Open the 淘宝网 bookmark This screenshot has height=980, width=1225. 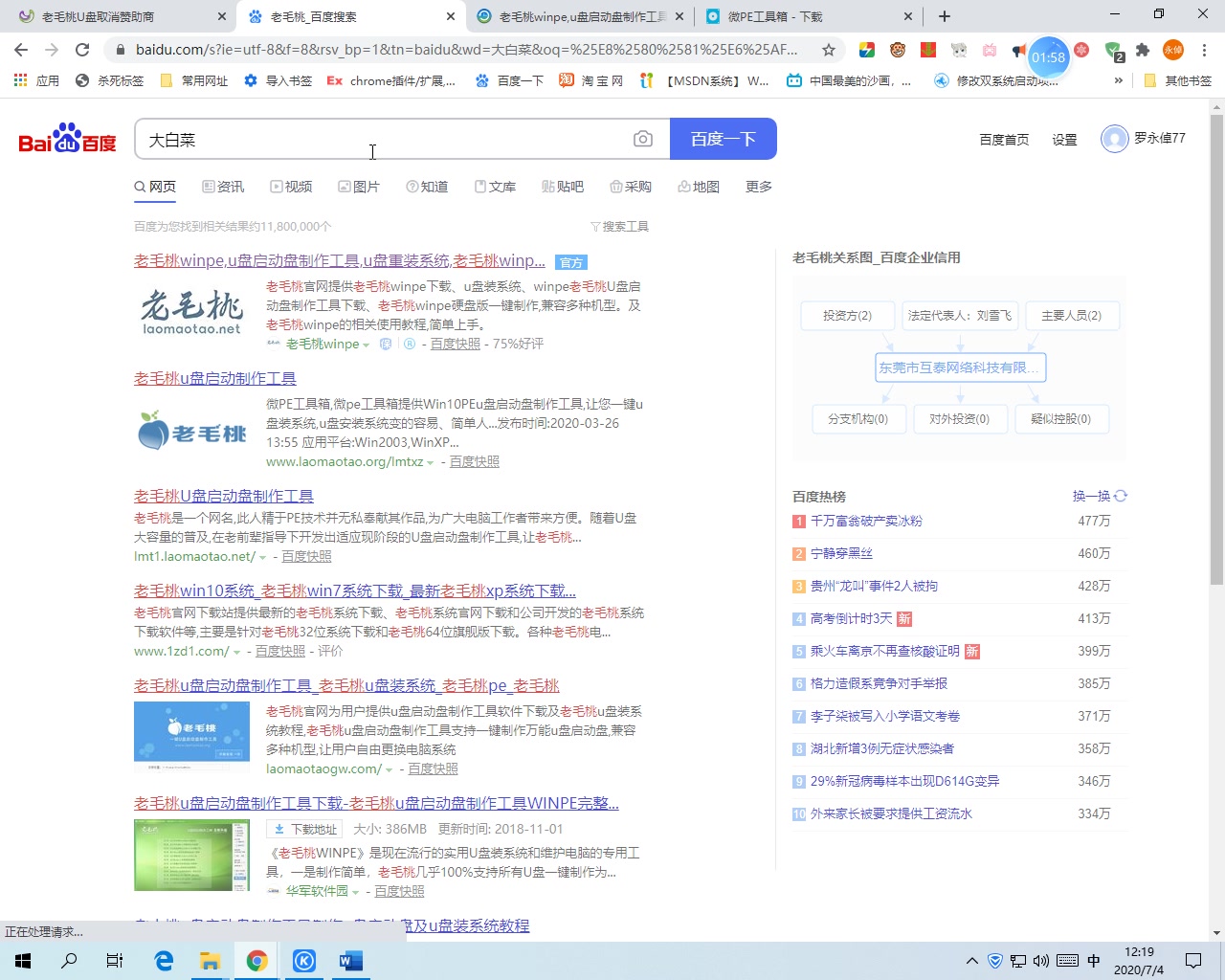tap(590, 80)
